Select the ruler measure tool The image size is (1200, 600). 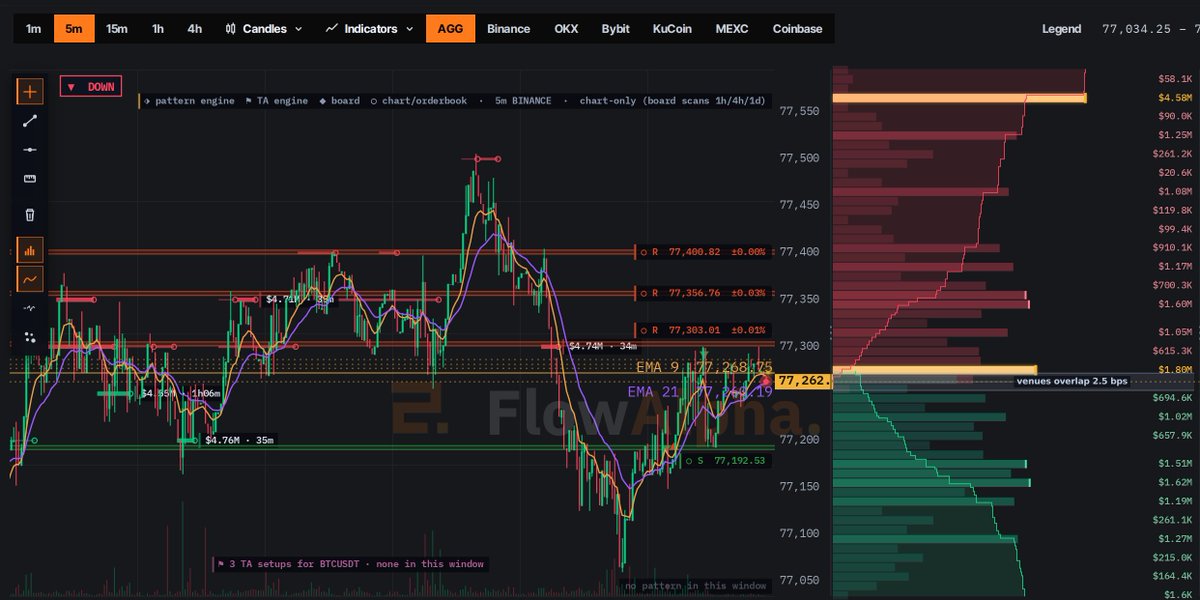pos(30,179)
